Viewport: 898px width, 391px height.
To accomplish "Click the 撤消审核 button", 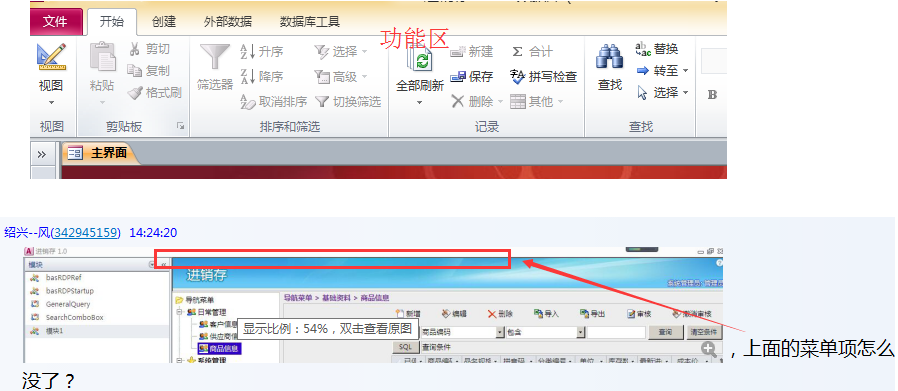I will (692, 314).
